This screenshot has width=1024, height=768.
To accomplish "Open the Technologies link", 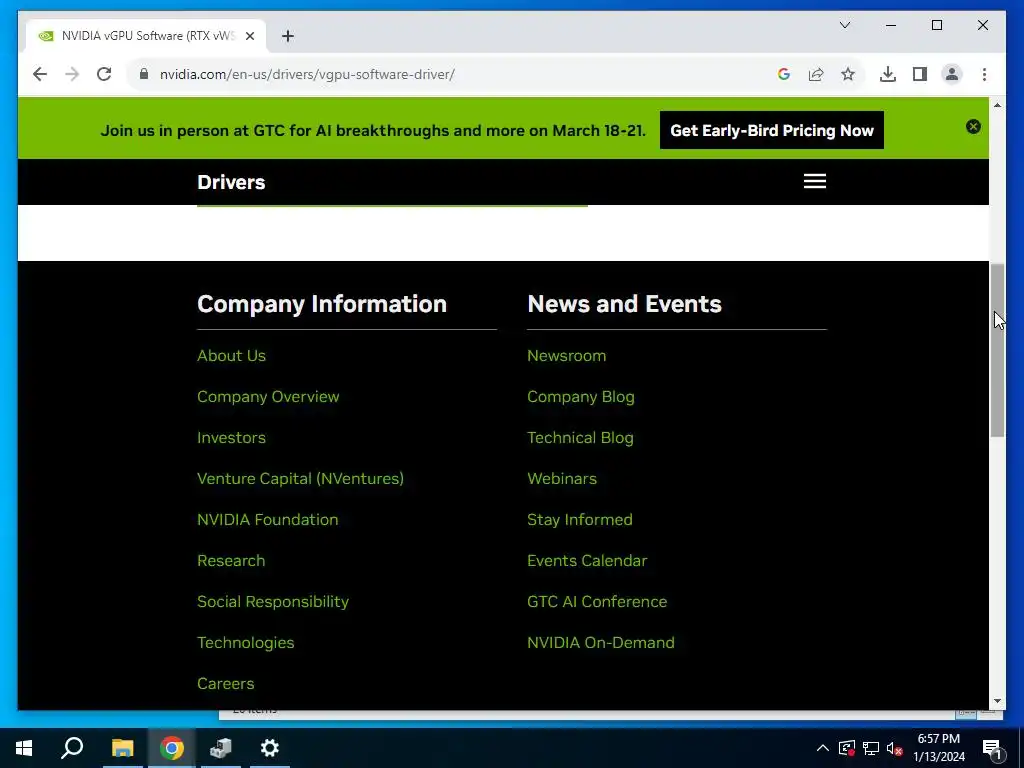I will pyautogui.click(x=246, y=643).
